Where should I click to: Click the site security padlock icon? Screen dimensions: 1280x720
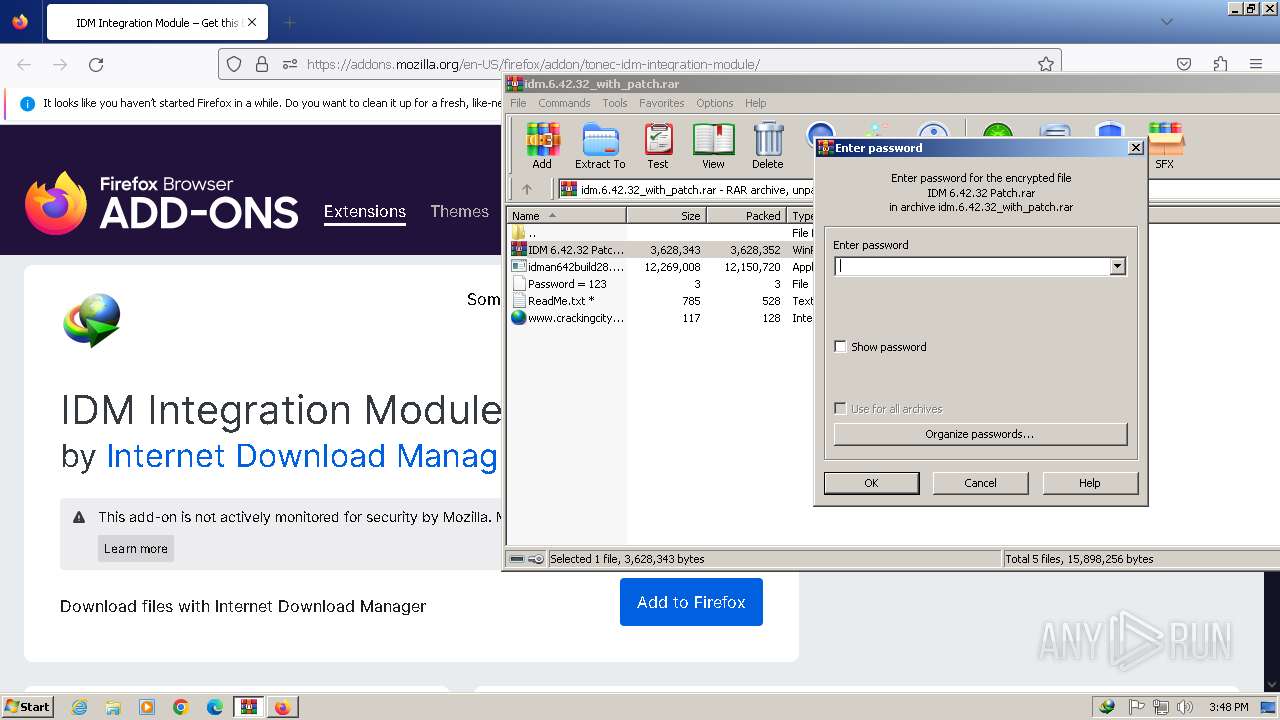pos(262,64)
